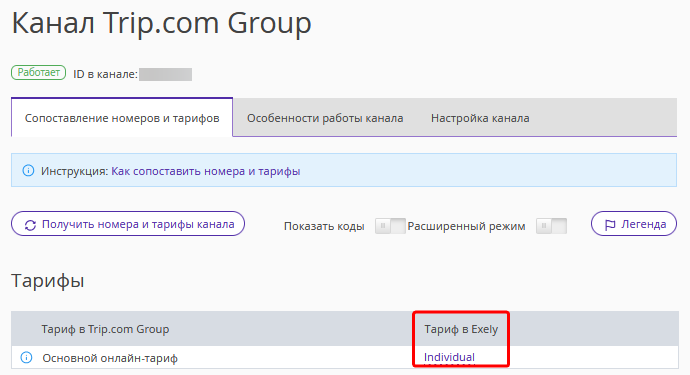Click the Тариф в Trip.com Group column header
The image size is (690, 375).
[105, 329]
